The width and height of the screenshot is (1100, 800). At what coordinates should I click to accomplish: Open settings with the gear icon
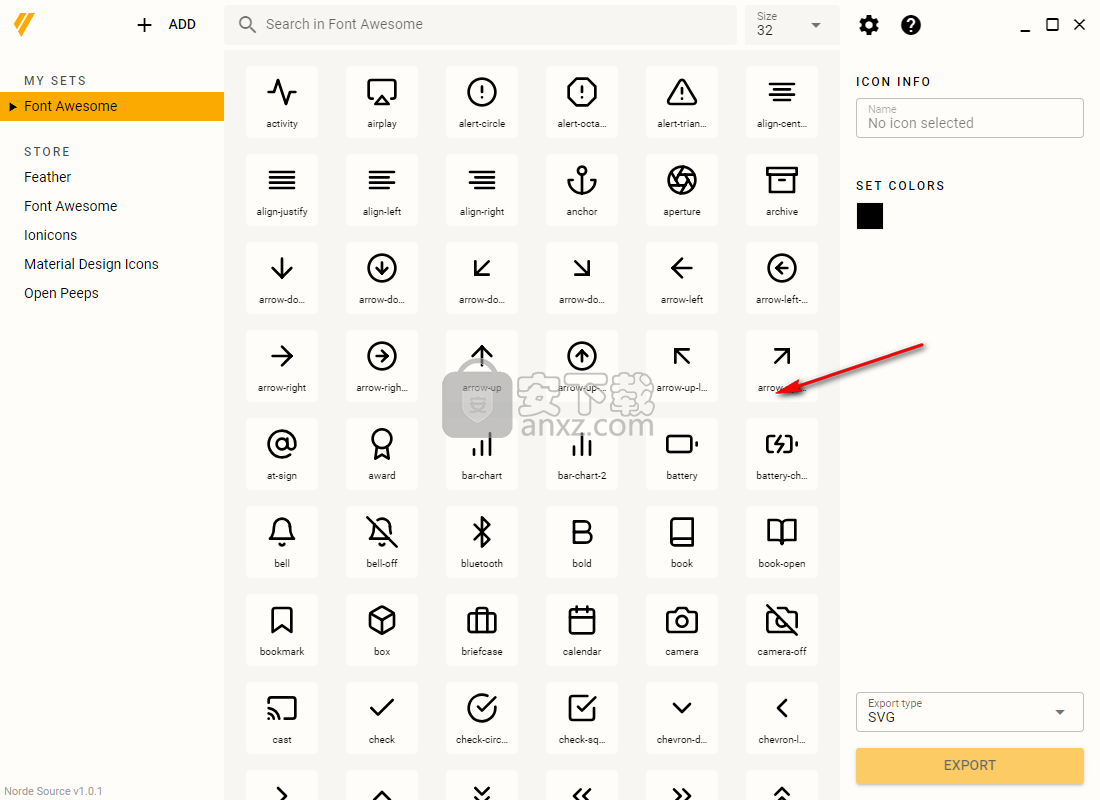[868, 25]
